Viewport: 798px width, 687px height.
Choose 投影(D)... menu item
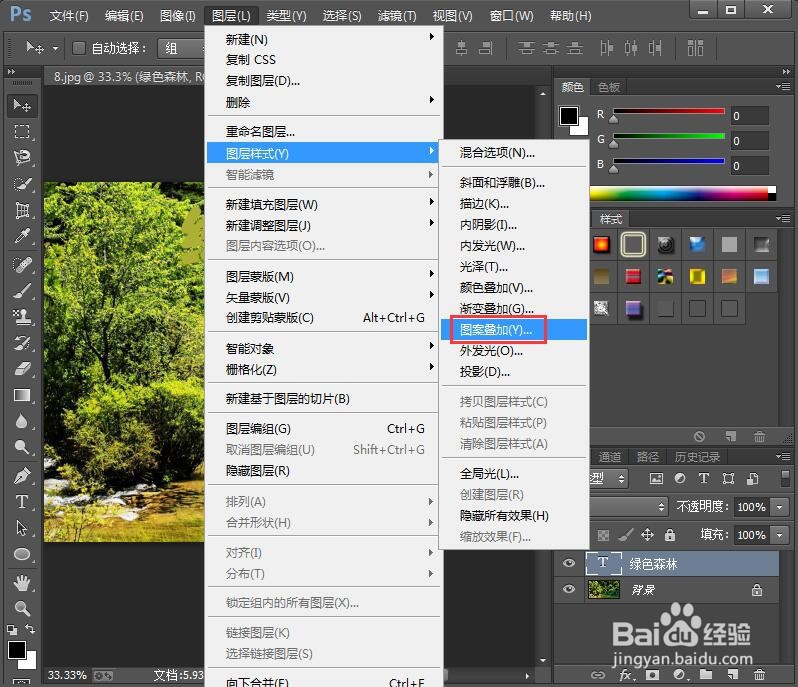[514, 371]
